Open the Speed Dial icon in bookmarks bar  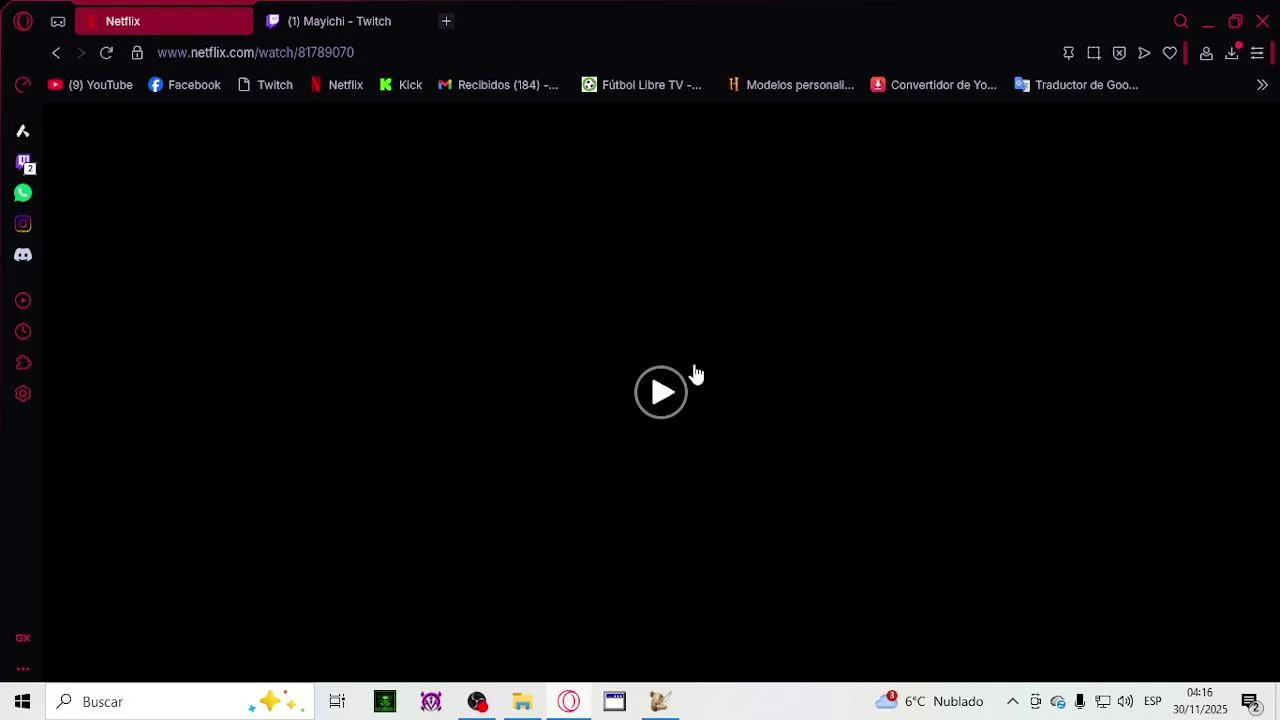[x=23, y=85]
